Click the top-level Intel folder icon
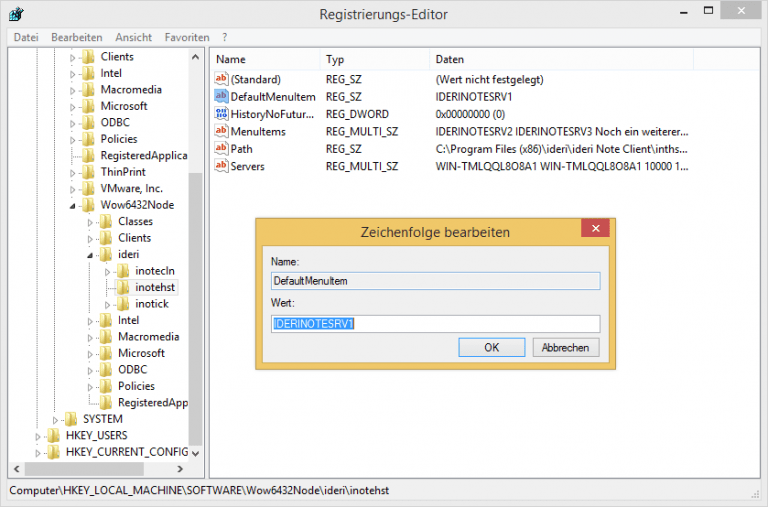The width and height of the screenshot is (768, 507). [x=88, y=73]
